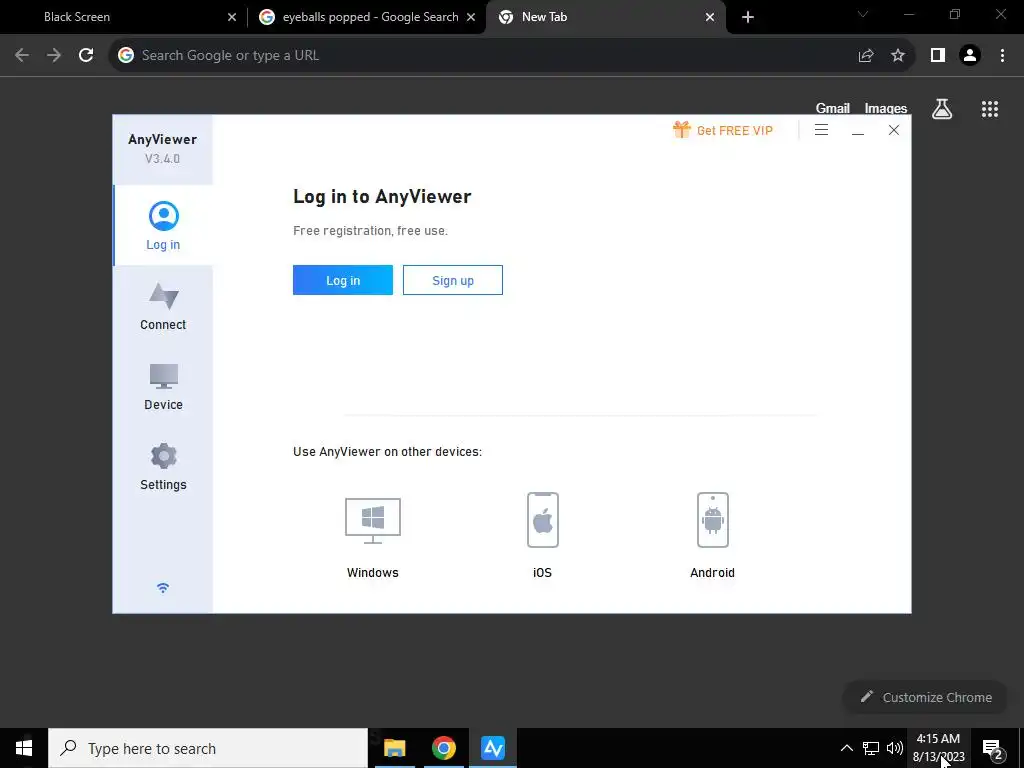Click the Get FREE VIP gift offer
The height and width of the screenshot is (768, 1024).
(723, 130)
